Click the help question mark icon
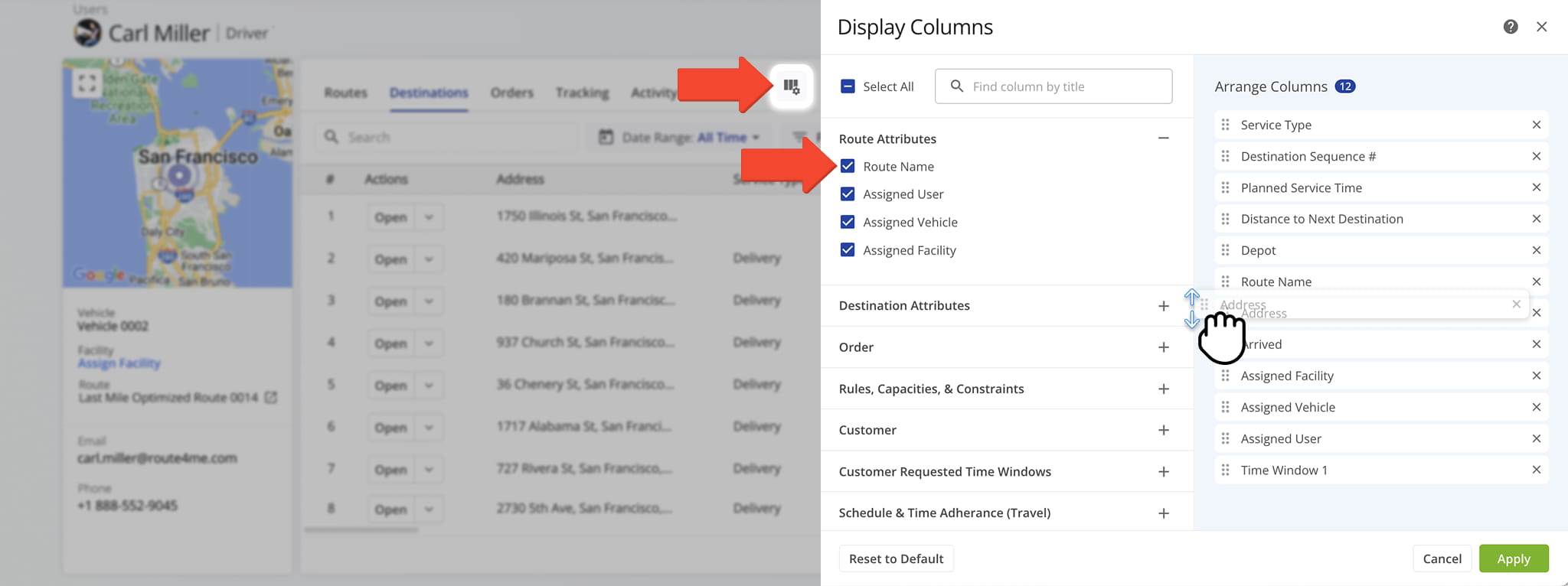The image size is (1568, 586). (1510, 27)
